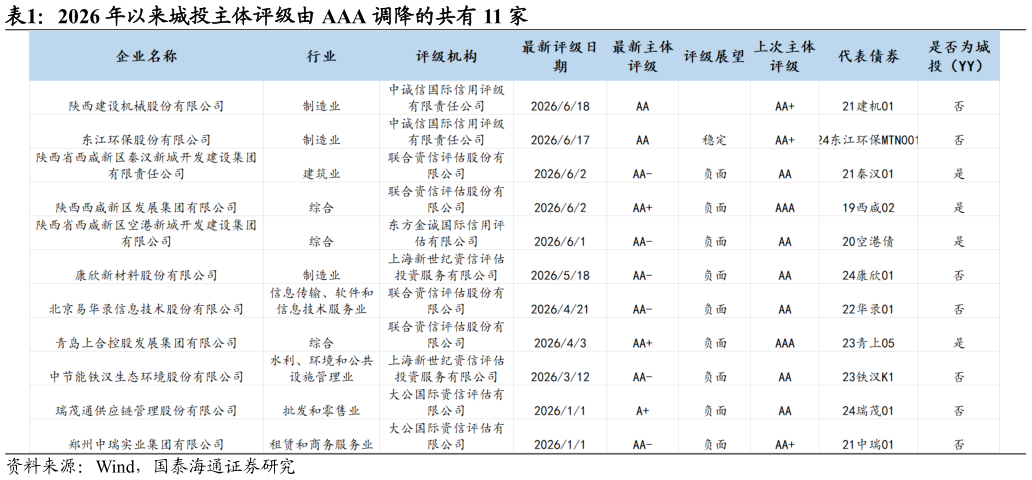This screenshot has height=480, width=1032.
Task: Select company name '青岛上合控股发展集团有限公司'
Action: click(146, 343)
